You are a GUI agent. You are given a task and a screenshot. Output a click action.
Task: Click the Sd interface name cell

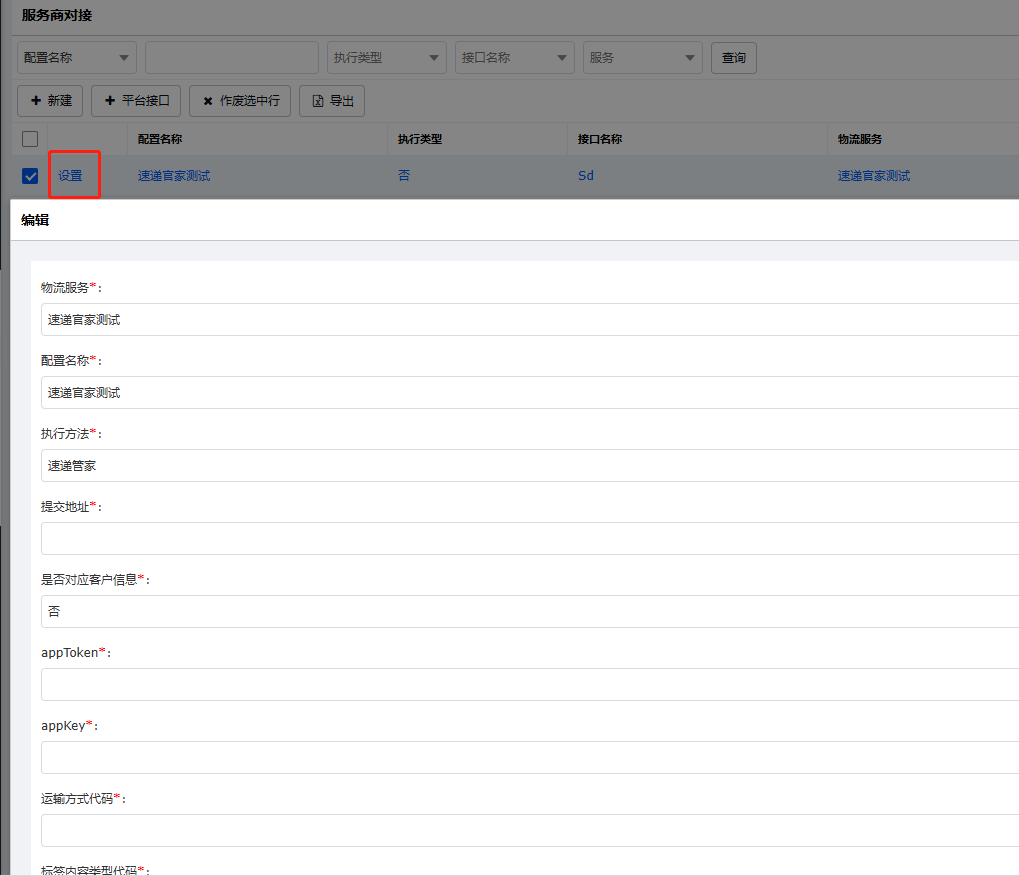click(586, 175)
